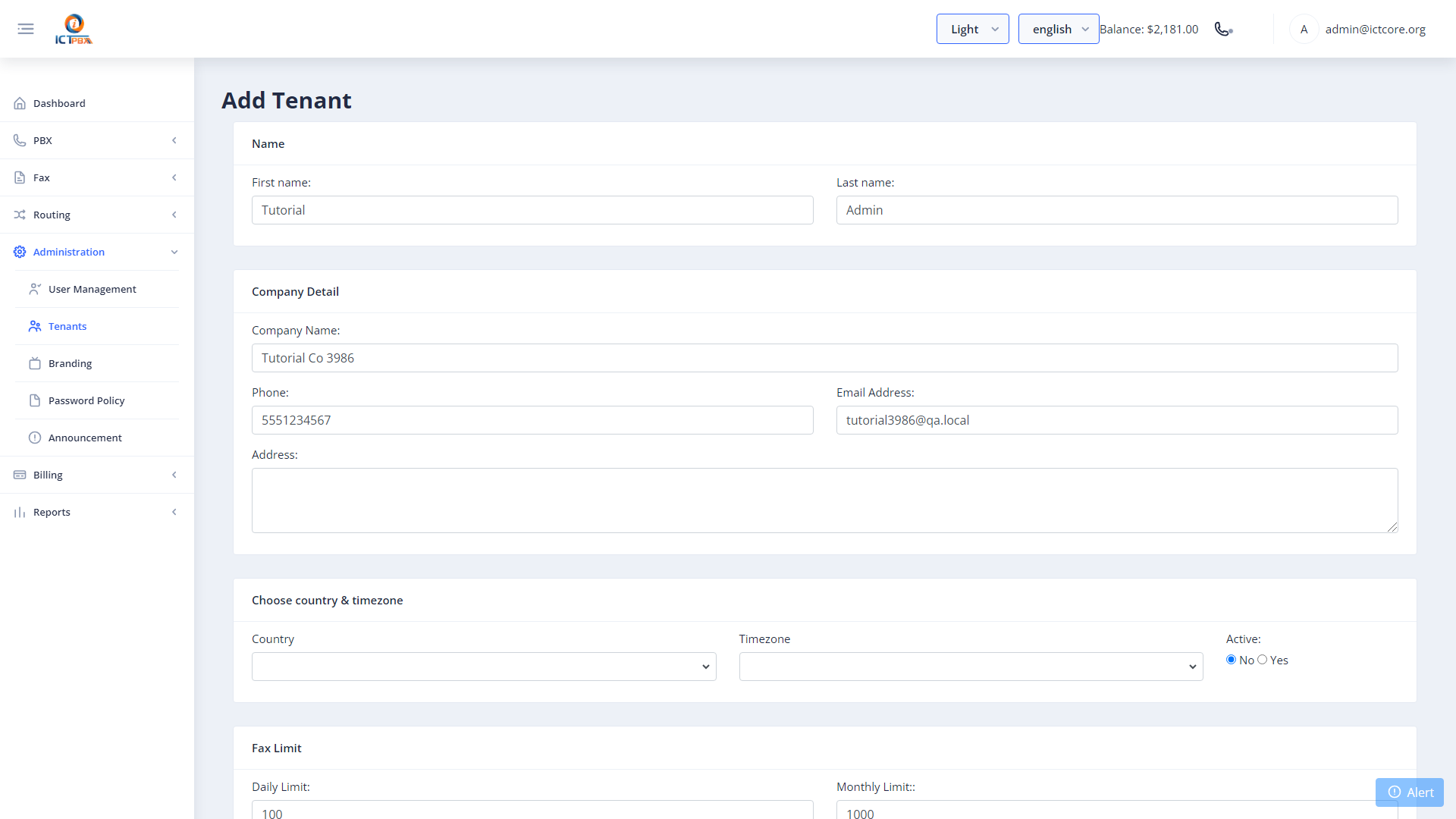Focus the Monthly Limit field
This screenshot has width=1456, height=819.
click(1117, 810)
